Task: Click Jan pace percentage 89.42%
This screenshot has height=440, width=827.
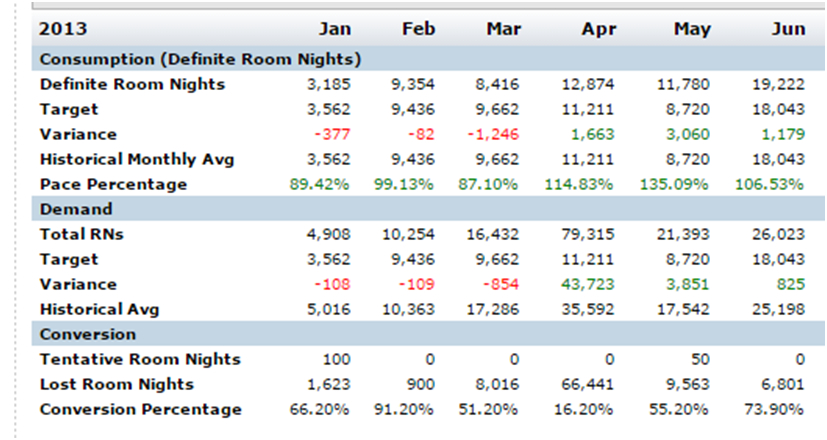Action: [x=319, y=184]
